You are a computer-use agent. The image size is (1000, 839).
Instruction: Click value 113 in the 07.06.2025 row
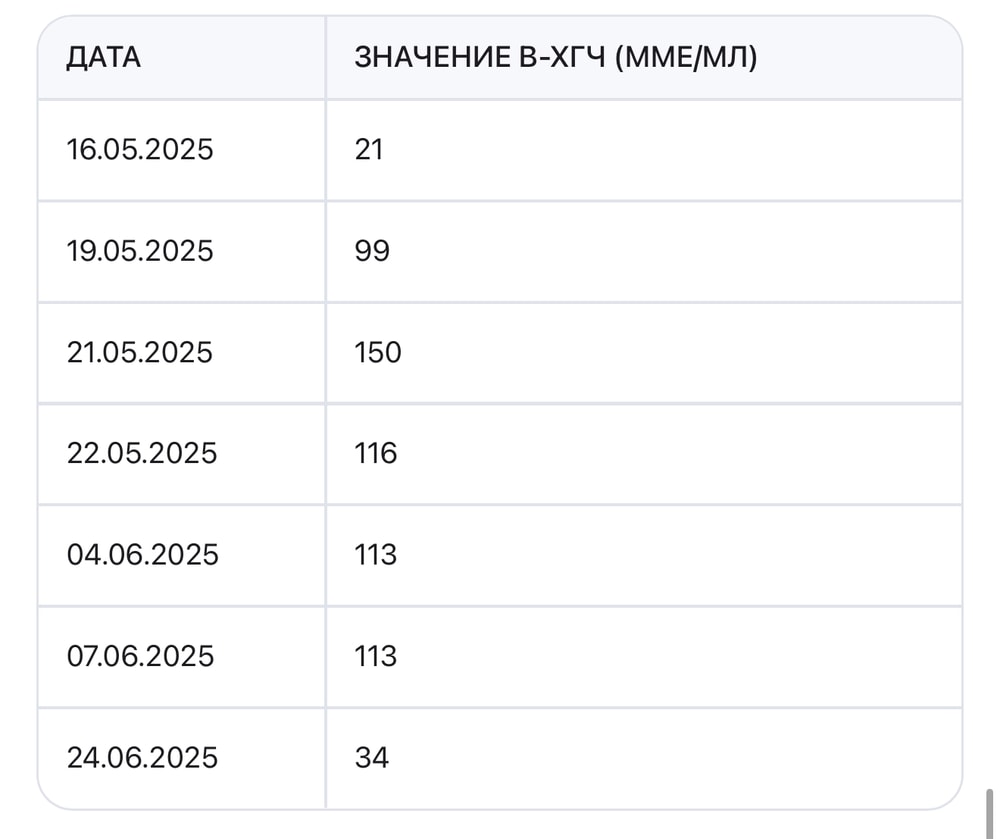375,656
